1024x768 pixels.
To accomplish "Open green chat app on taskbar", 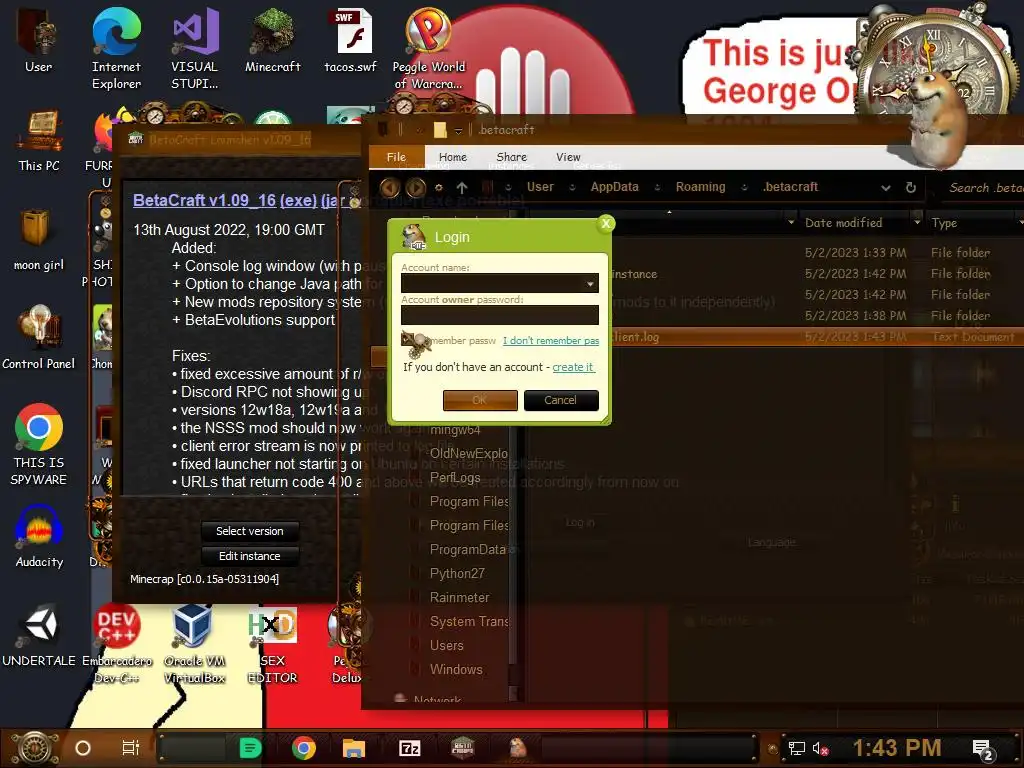I will [x=250, y=748].
